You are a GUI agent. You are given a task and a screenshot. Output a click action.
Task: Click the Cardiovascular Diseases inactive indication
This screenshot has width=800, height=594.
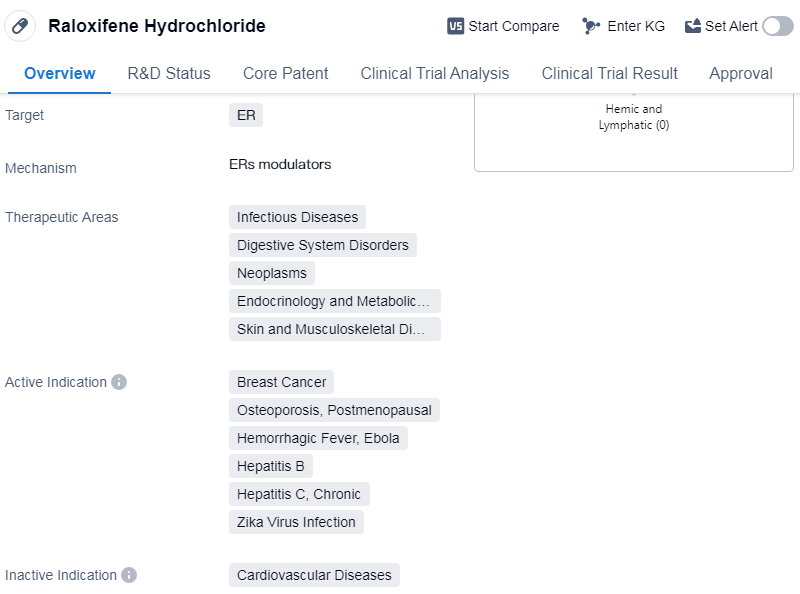click(x=314, y=575)
